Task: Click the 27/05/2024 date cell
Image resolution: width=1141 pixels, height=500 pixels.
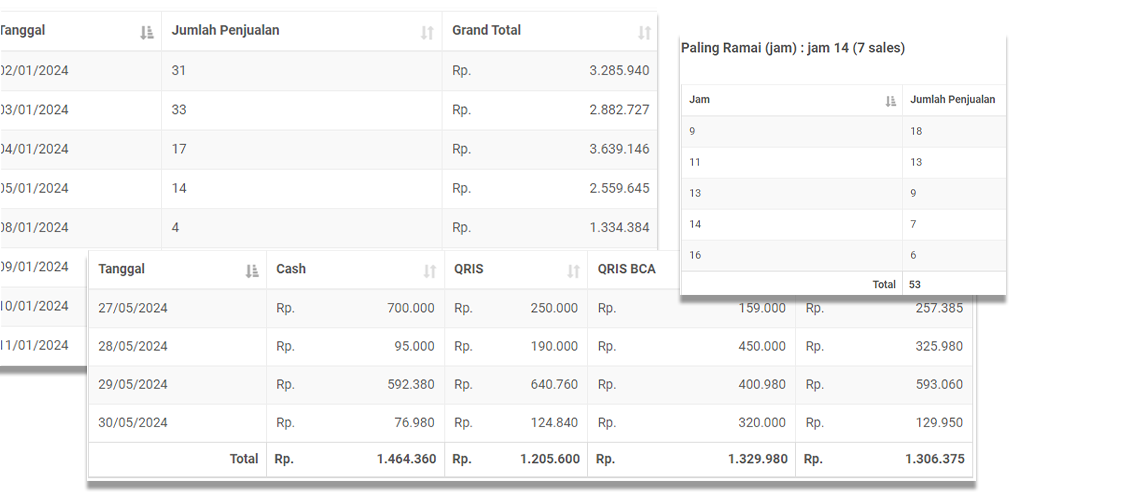Action: coord(133,309)
